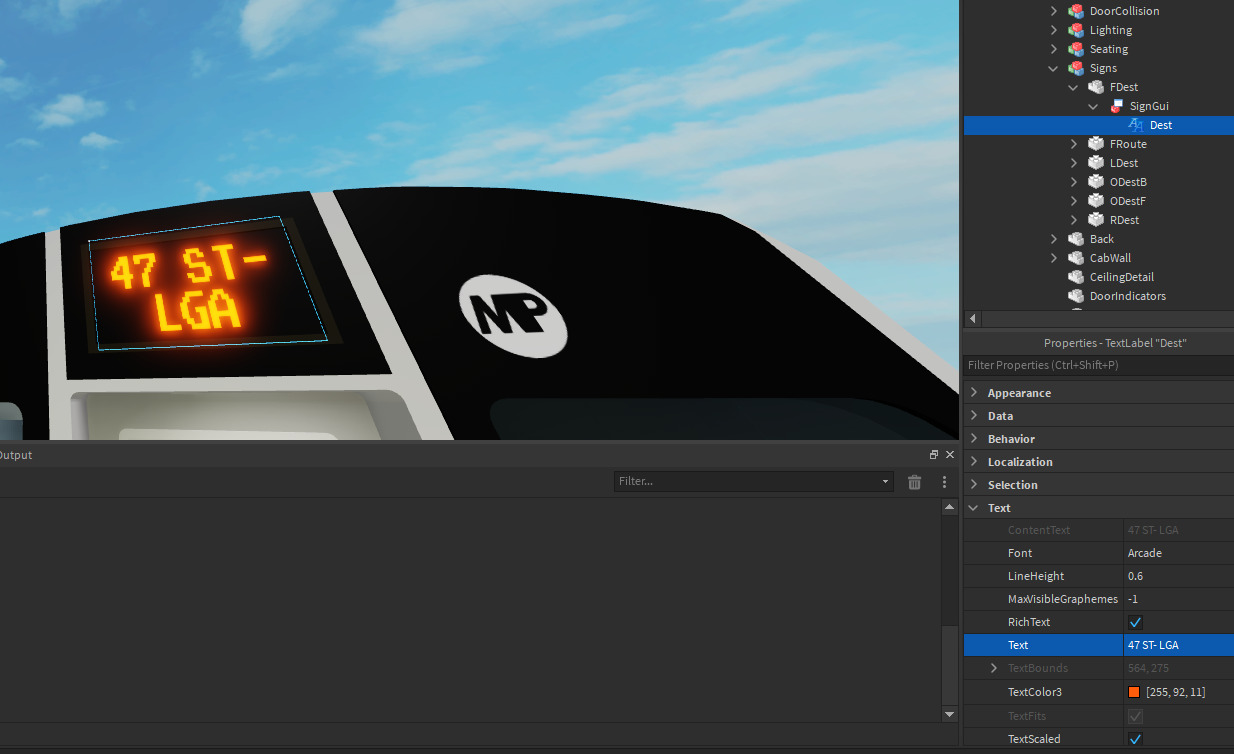This screenshot has width=1234, height=754.
Task: Collapse the Text properties section
Action: pyautogui.click(x=974, y=508)
